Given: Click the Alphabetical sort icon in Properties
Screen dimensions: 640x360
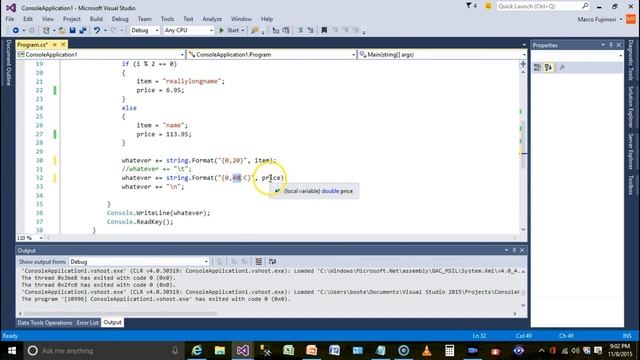Looking at the screenshot, I should click(x=549, y=67).
